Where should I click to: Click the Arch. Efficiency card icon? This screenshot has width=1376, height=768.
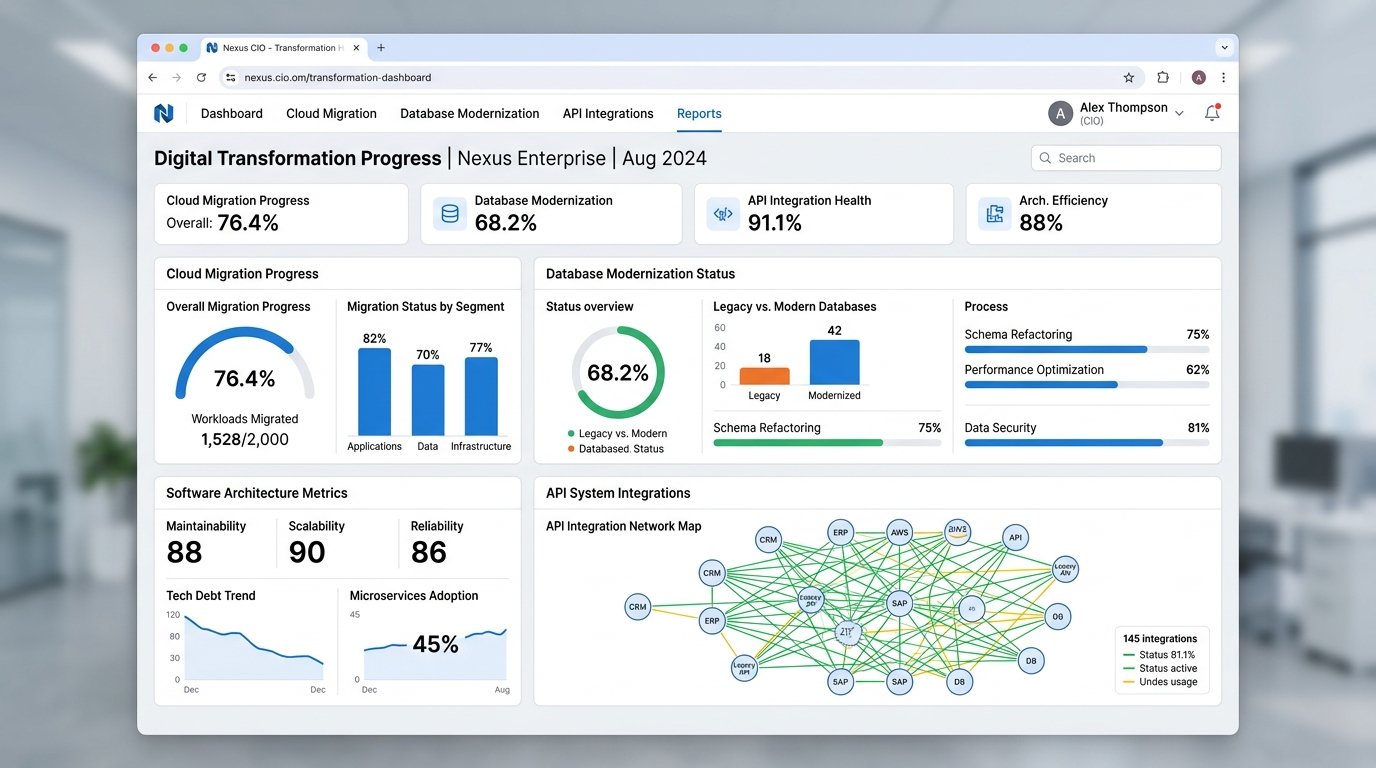pos(995,213)
